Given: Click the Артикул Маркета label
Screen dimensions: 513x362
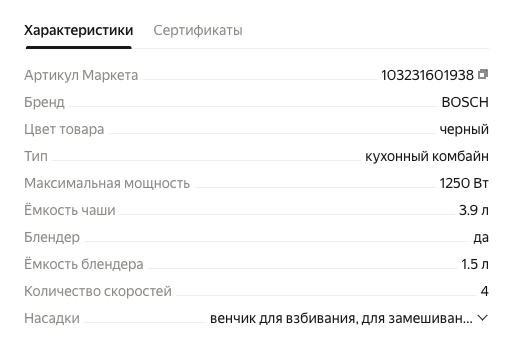Looking at the screenshot, I should (x=81, y=75).
